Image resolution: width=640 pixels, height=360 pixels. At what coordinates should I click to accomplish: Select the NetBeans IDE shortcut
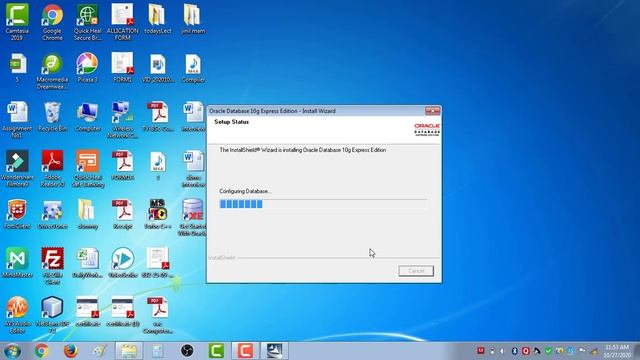(52, 315)
